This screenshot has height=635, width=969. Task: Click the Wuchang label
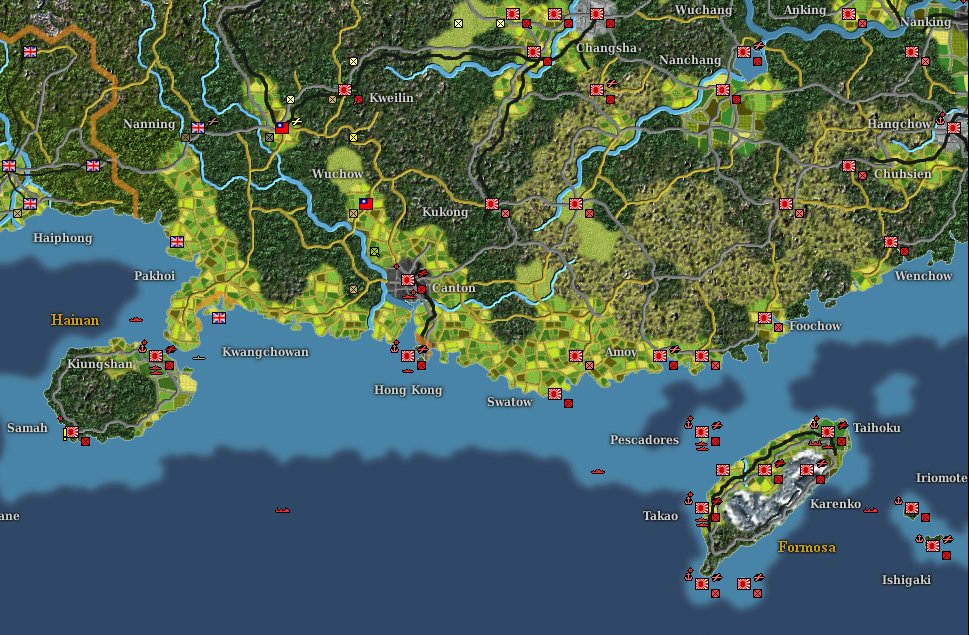pyautogui.click(x=703, y=10)
